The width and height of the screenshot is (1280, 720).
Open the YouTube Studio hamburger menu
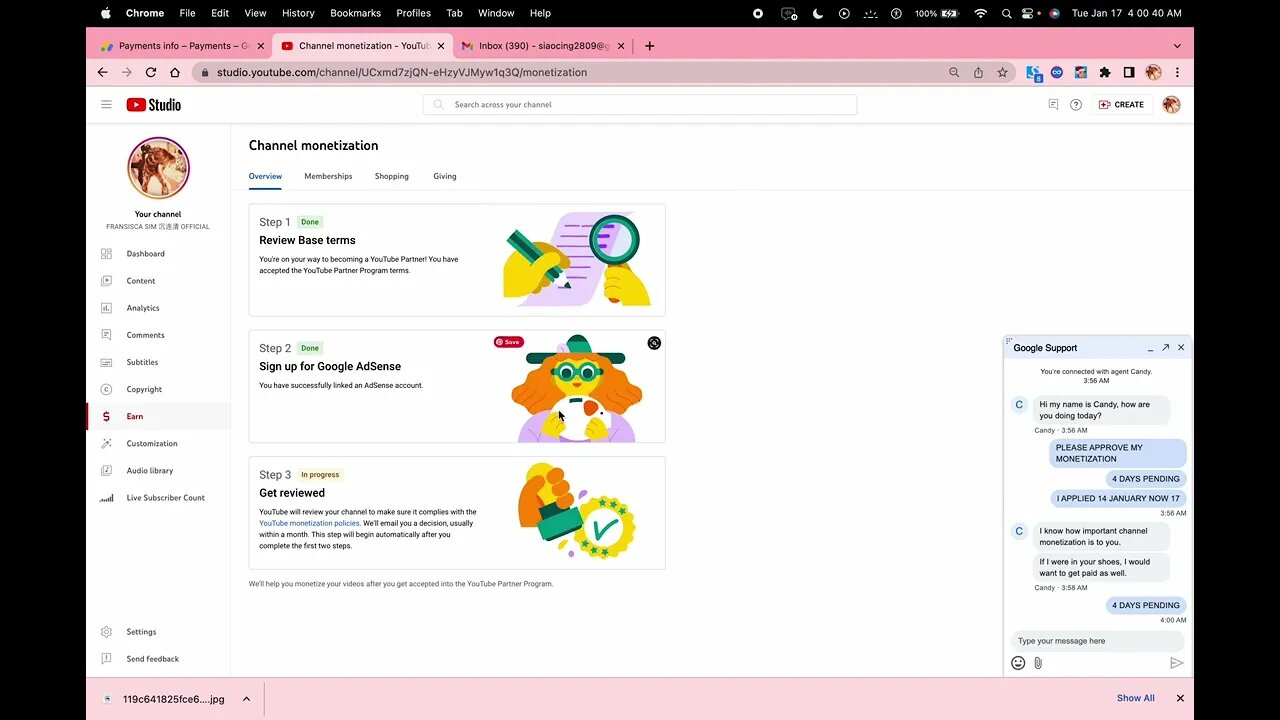(x=106, y=104)
